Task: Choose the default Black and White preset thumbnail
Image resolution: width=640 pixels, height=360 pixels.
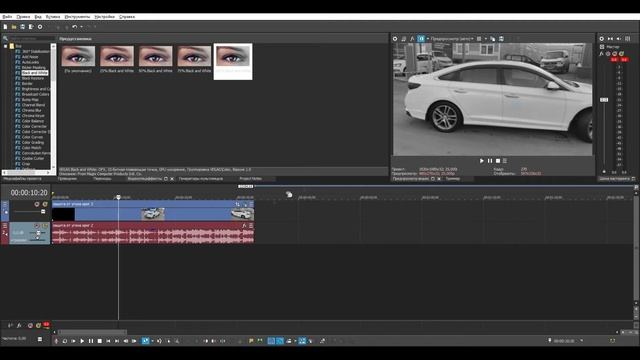Action: [x=78, y=56]
